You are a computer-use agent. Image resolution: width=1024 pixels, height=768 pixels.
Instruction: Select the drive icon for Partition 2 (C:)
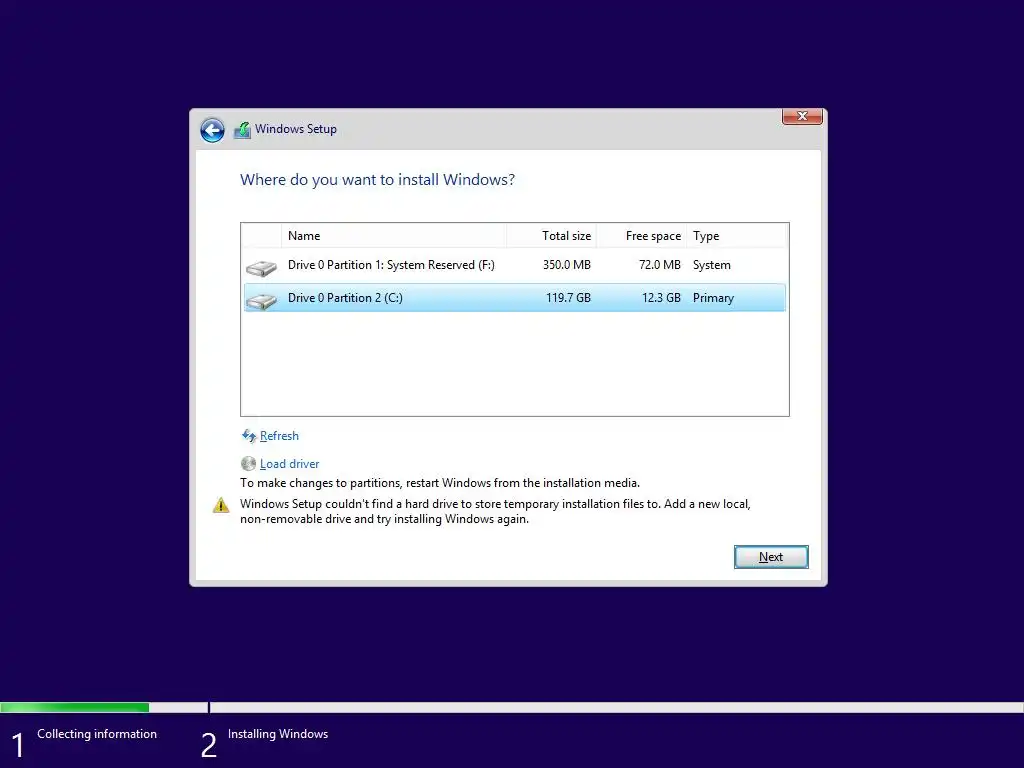pyautogui.click(x=261, y=300)
